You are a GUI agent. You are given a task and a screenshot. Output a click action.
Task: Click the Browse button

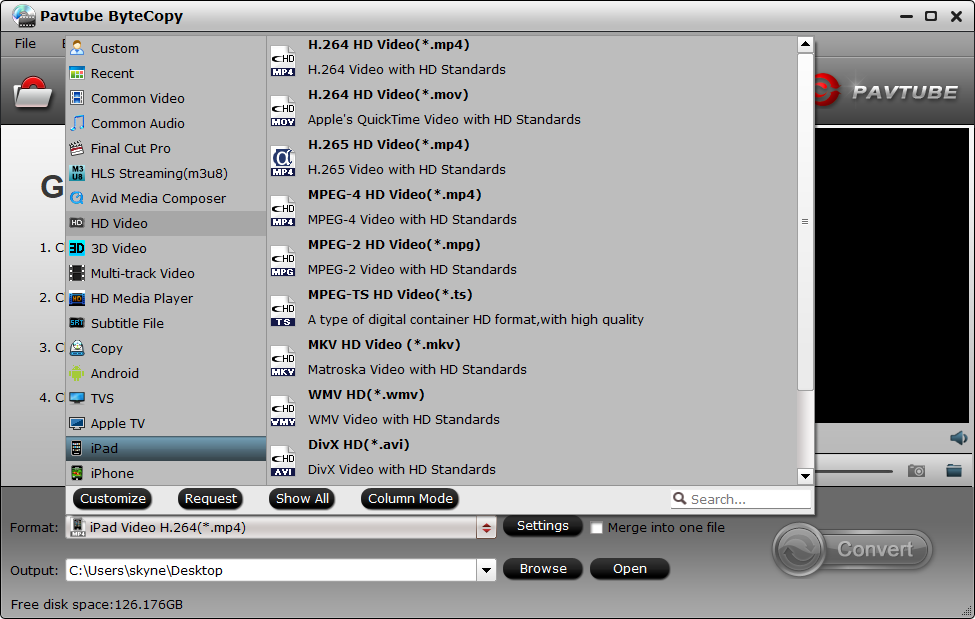543,569
